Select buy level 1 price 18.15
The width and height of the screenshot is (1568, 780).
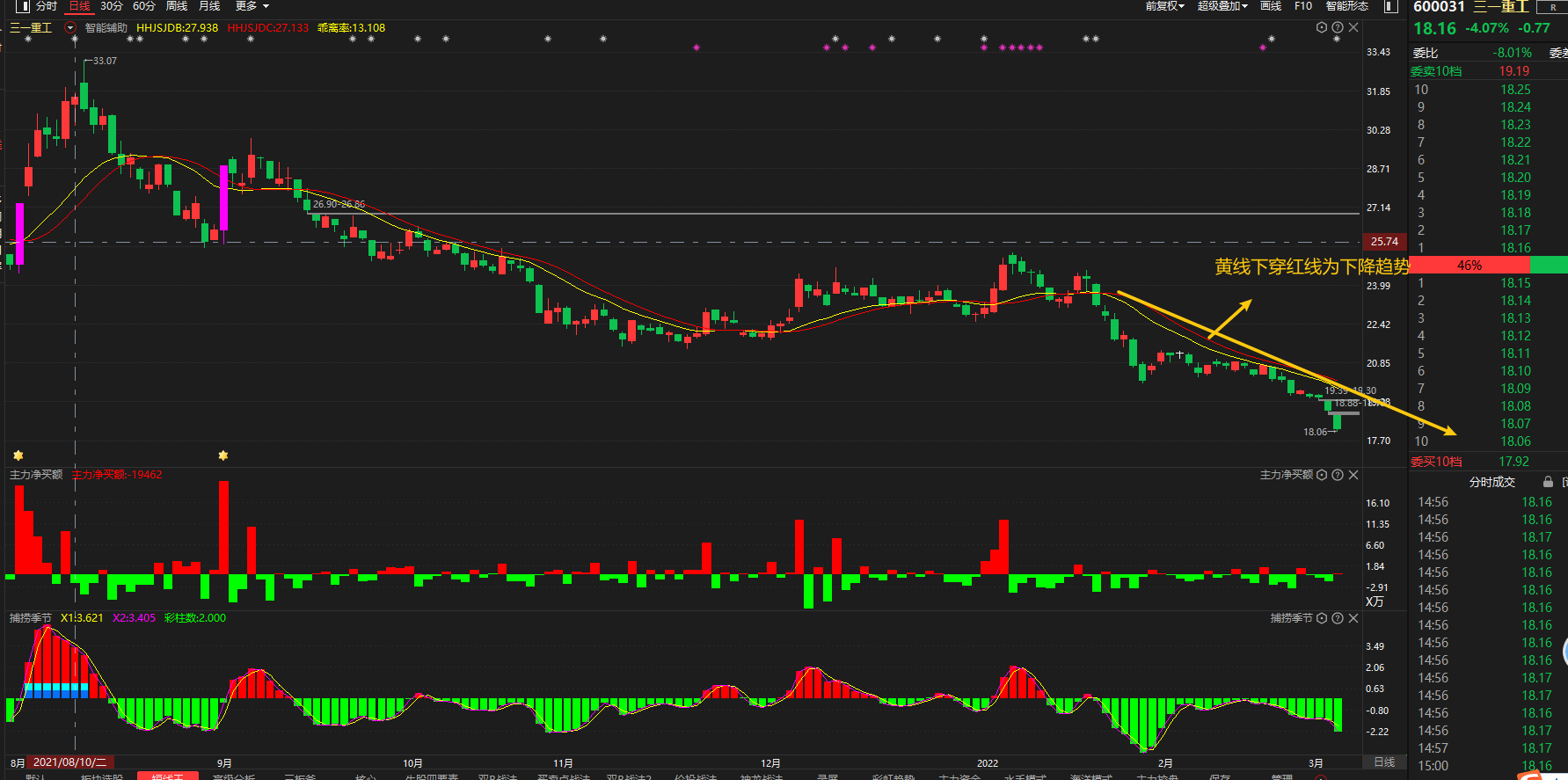tap(1515, 283)
